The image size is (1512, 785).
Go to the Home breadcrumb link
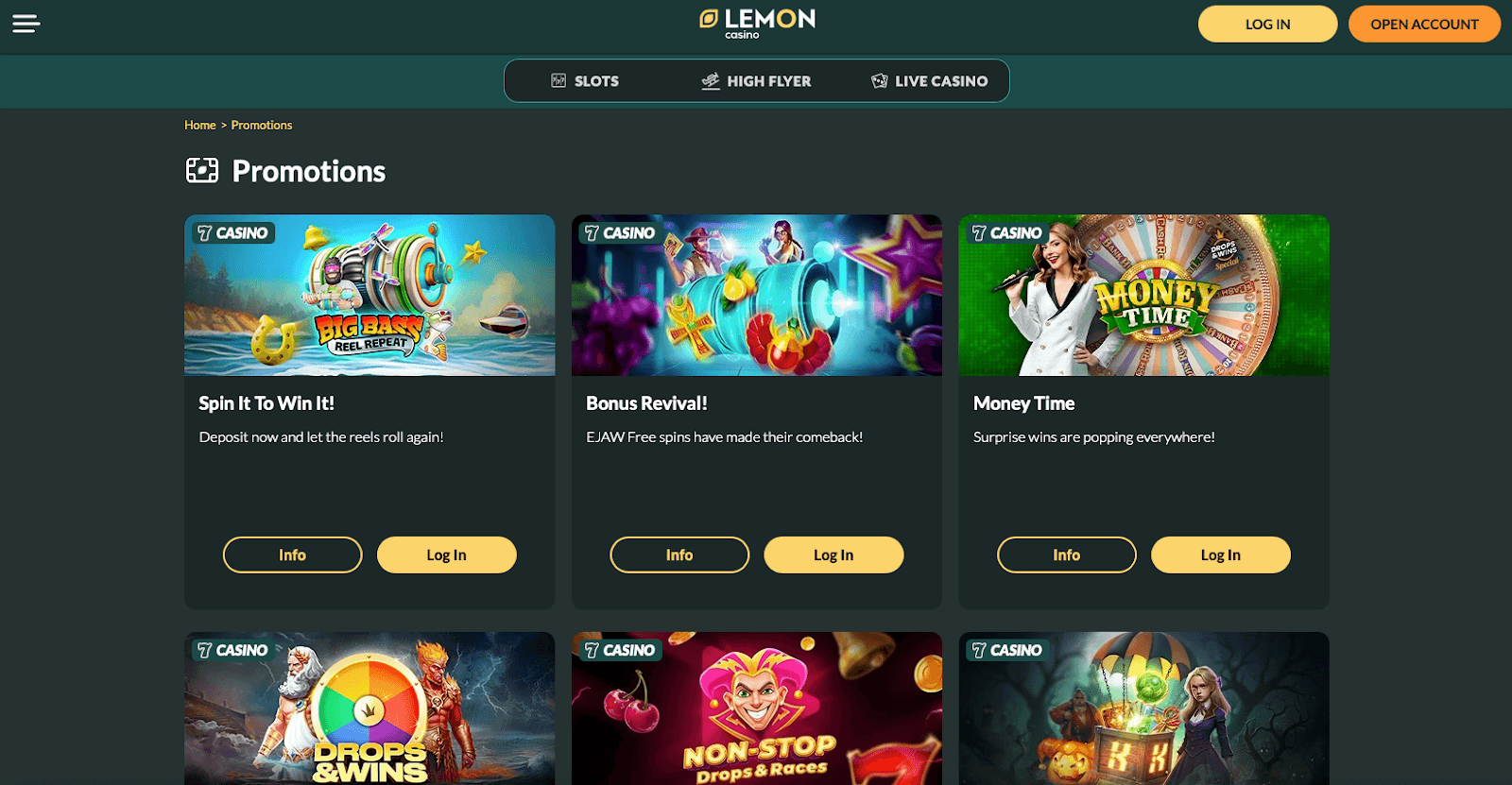pyautogui.click(x=200, y=125)
